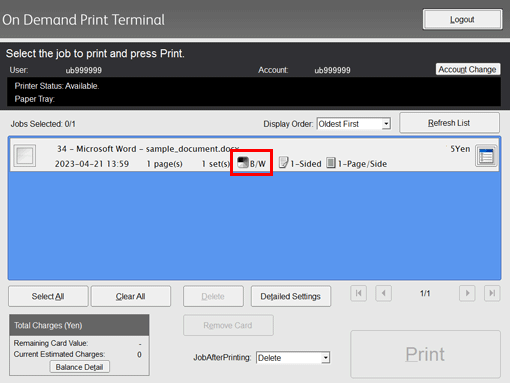This screenshot has width=510, height=383.
Task: Open Detailed Settings
Action: pos(291,296)
